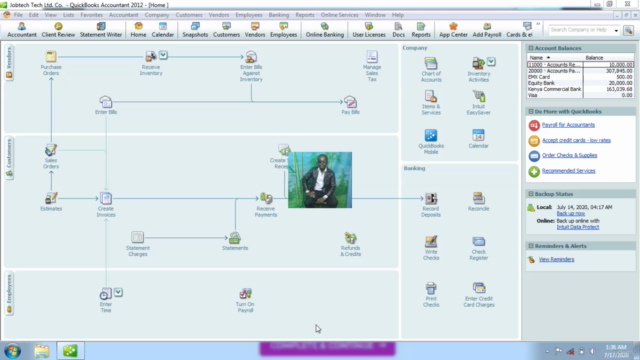
Task: Select Kenya Commercial Bank account row
Action: tap(580, 89)
